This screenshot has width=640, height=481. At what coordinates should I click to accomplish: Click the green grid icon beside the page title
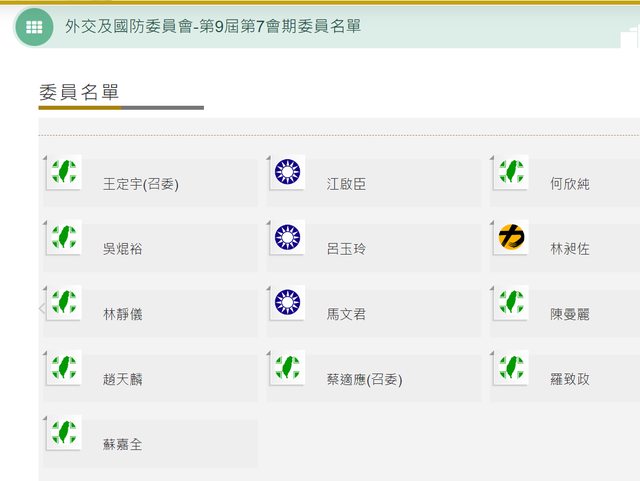(34, 27)
